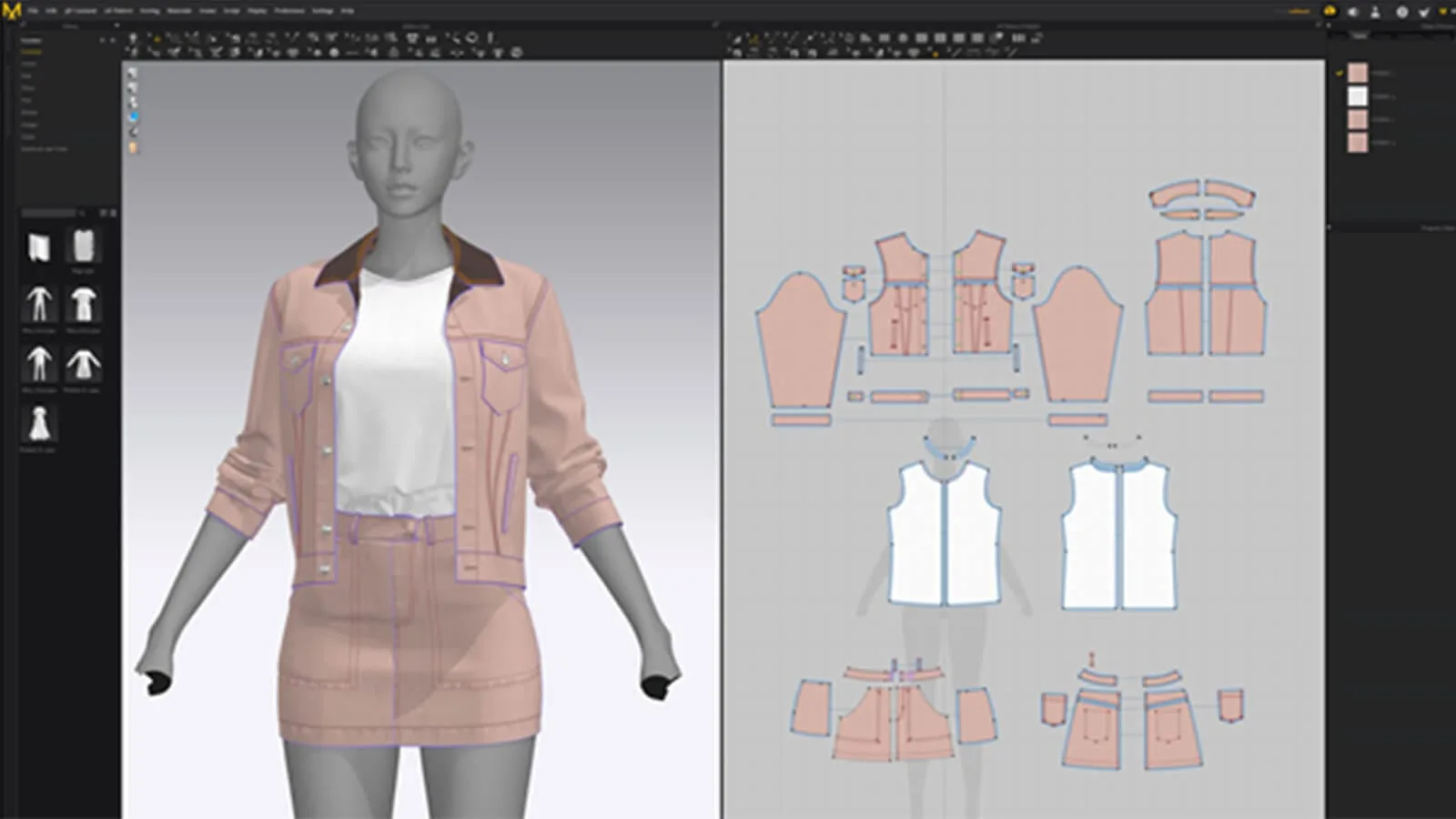Open the yellow dropdown arrow at top-right corner

pos(1443,11)
